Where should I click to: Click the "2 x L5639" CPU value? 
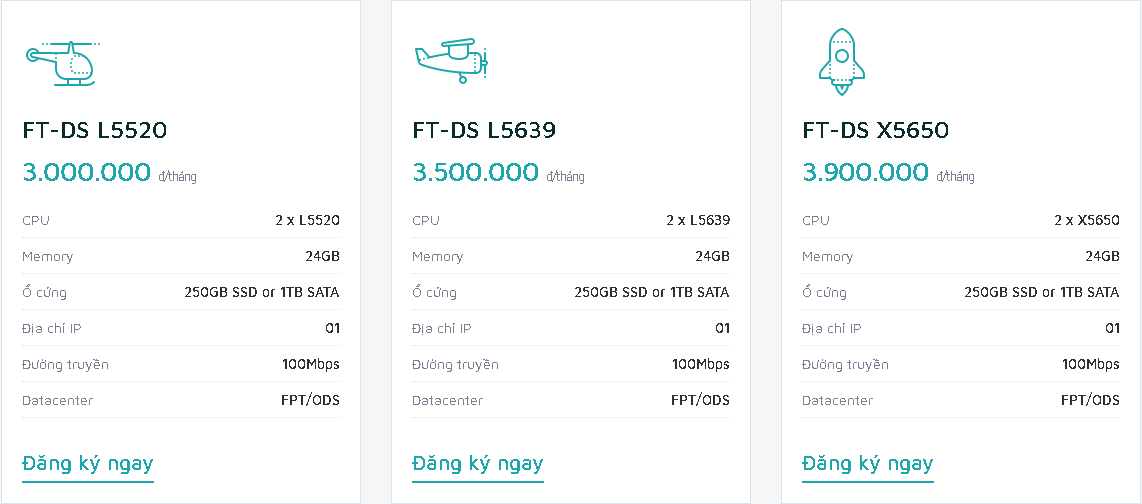698,220
